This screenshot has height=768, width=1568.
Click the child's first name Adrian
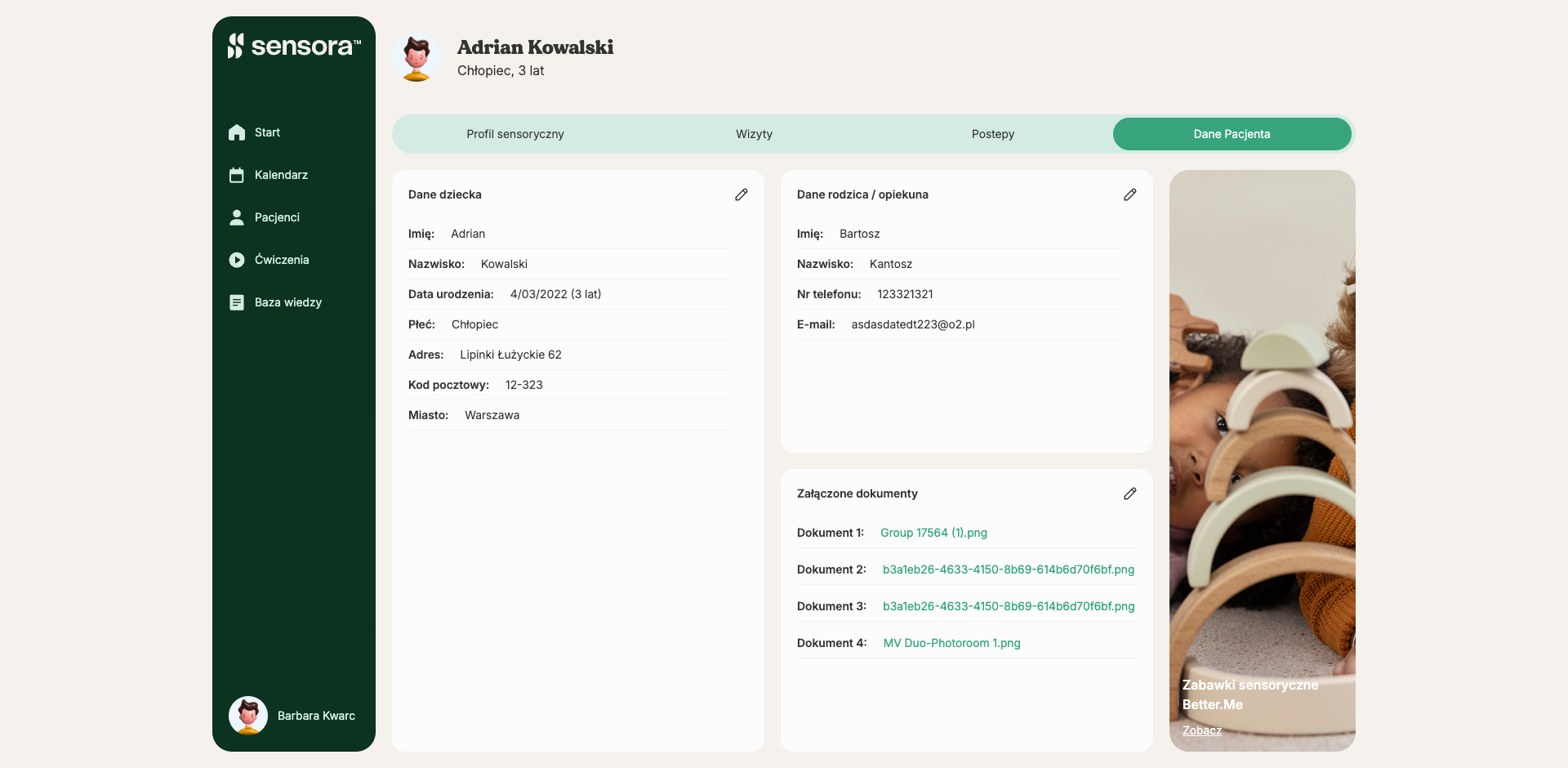coord(468,234)
